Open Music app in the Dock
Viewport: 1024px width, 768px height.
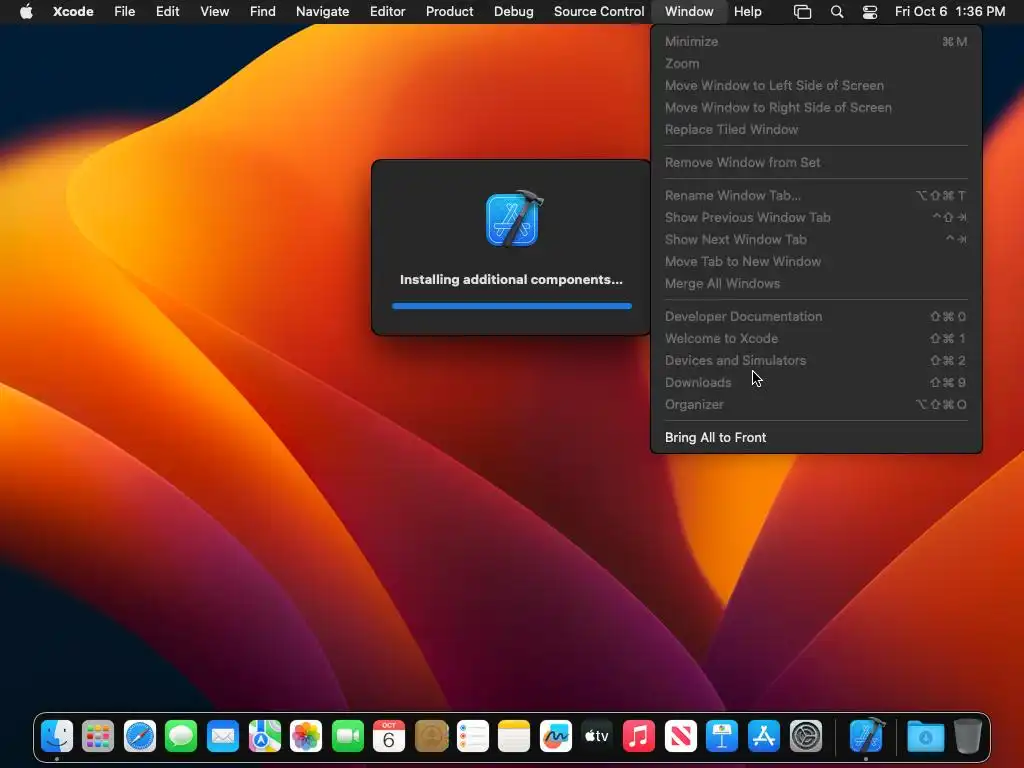[639, 737]
